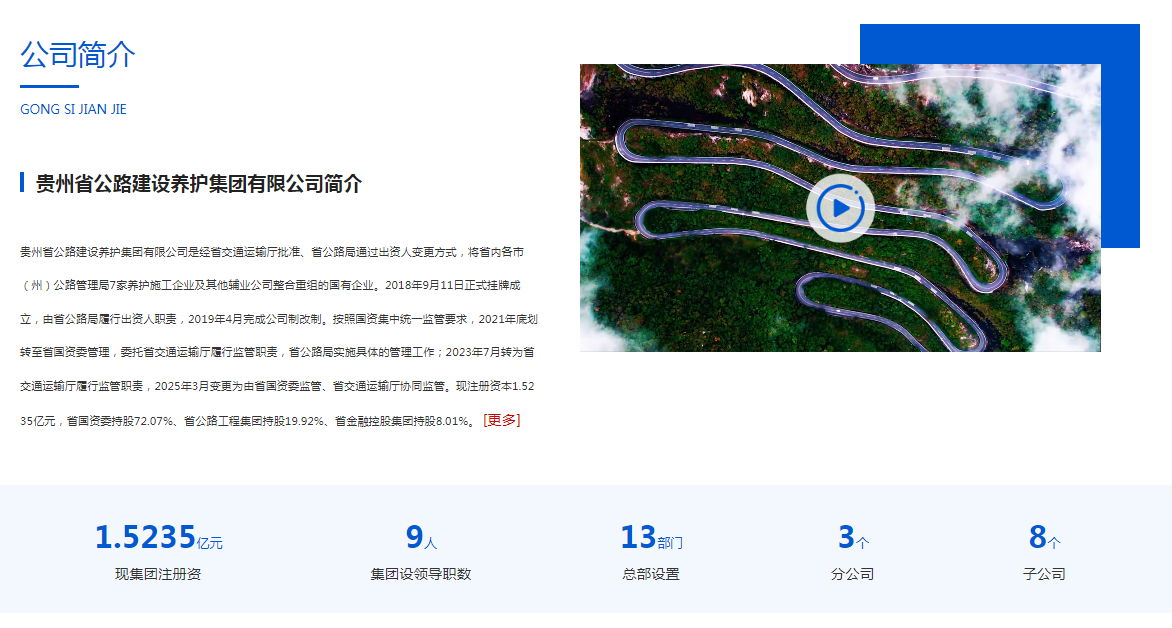Select the 贵州省公路建设养护集团有限公司简介 title
Image resolution: width=1172 pixels, height=628 pixels.
click(198, 184)
